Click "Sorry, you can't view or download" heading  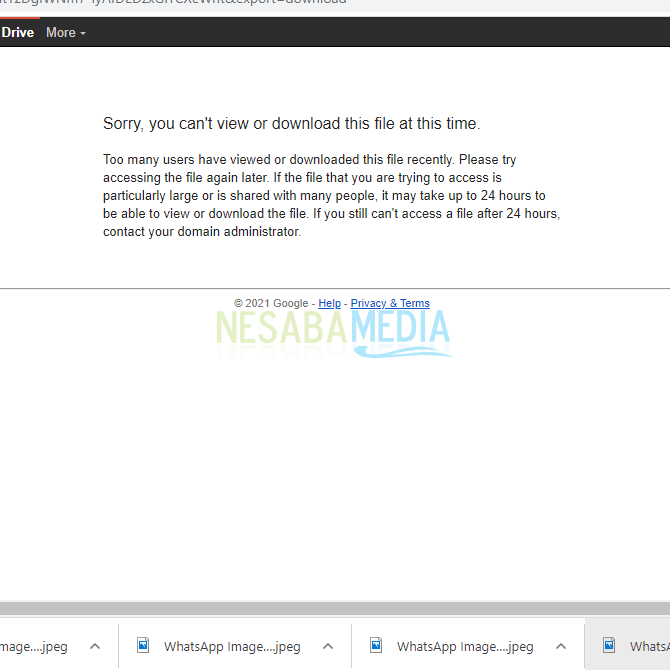click(x=291, y=123)
